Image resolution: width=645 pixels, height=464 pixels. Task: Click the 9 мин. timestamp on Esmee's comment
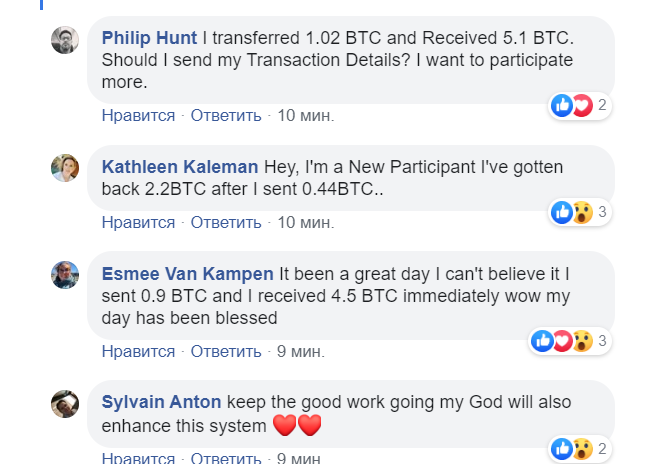point(301,351)
